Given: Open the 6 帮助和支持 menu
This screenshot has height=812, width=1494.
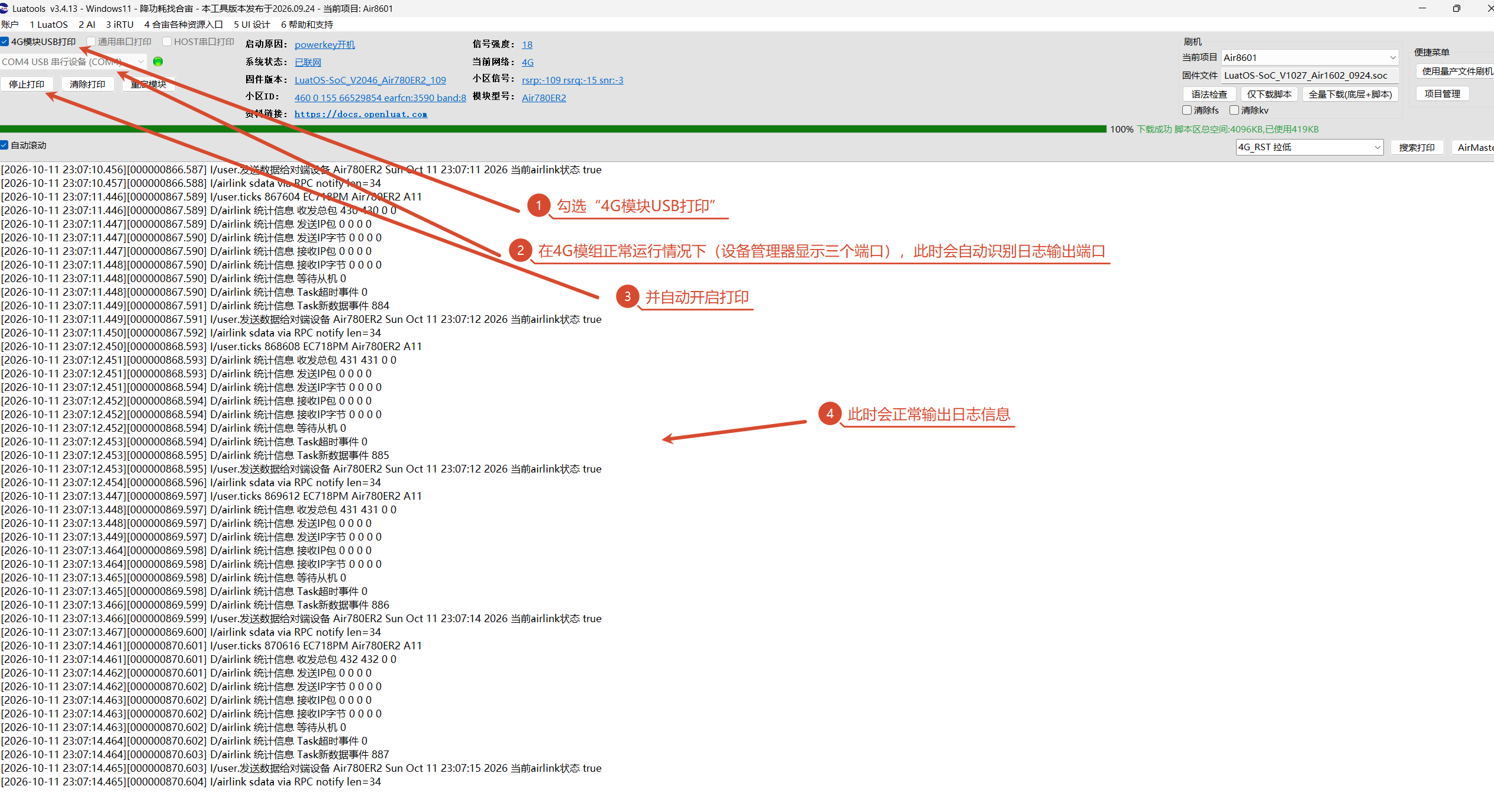Looking at the screenshot, I should pos(307,24).
